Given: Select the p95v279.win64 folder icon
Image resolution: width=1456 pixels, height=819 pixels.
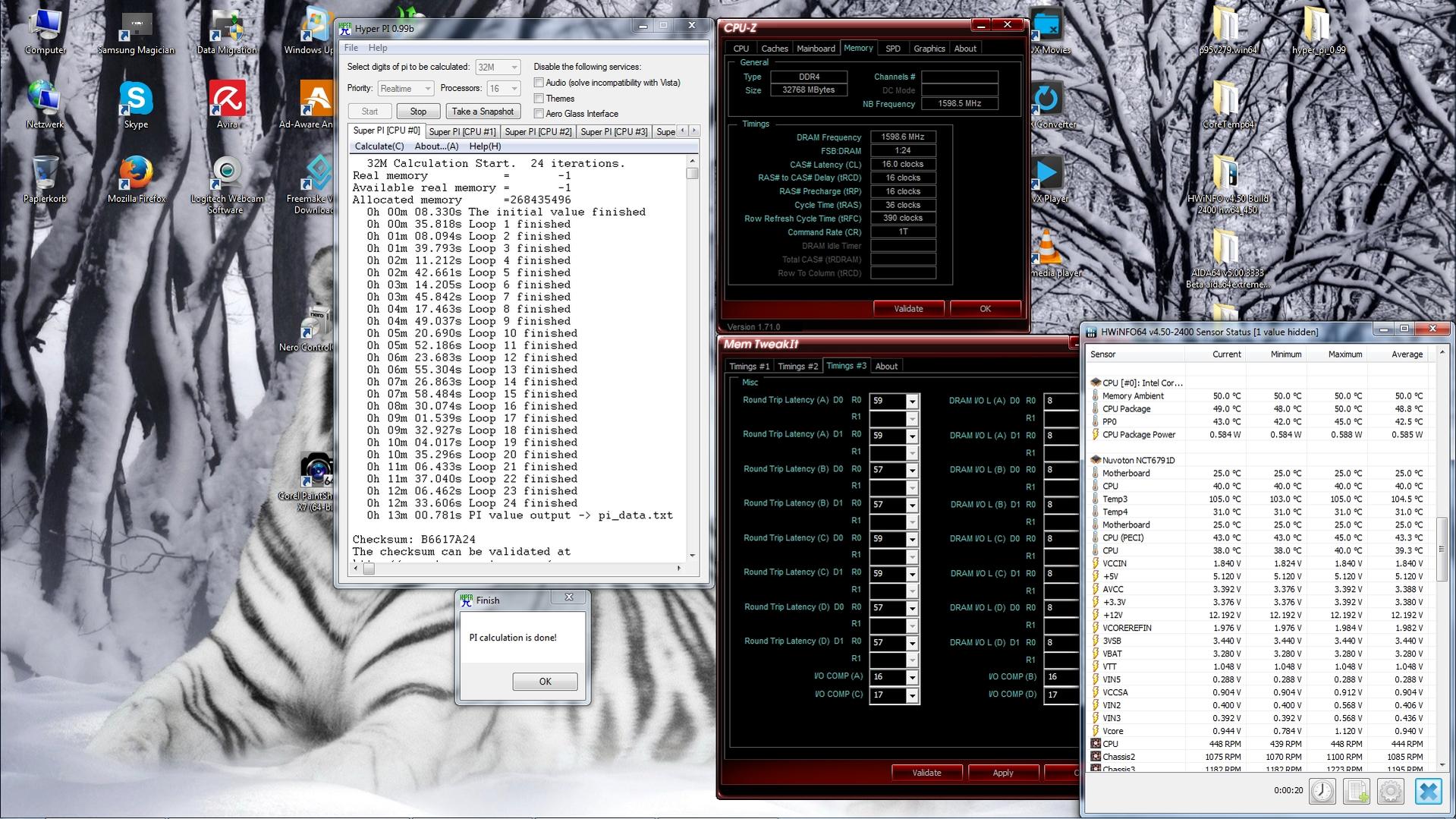Looking at the screenshot, I should pyautogui.click(x=1228, y=30).
